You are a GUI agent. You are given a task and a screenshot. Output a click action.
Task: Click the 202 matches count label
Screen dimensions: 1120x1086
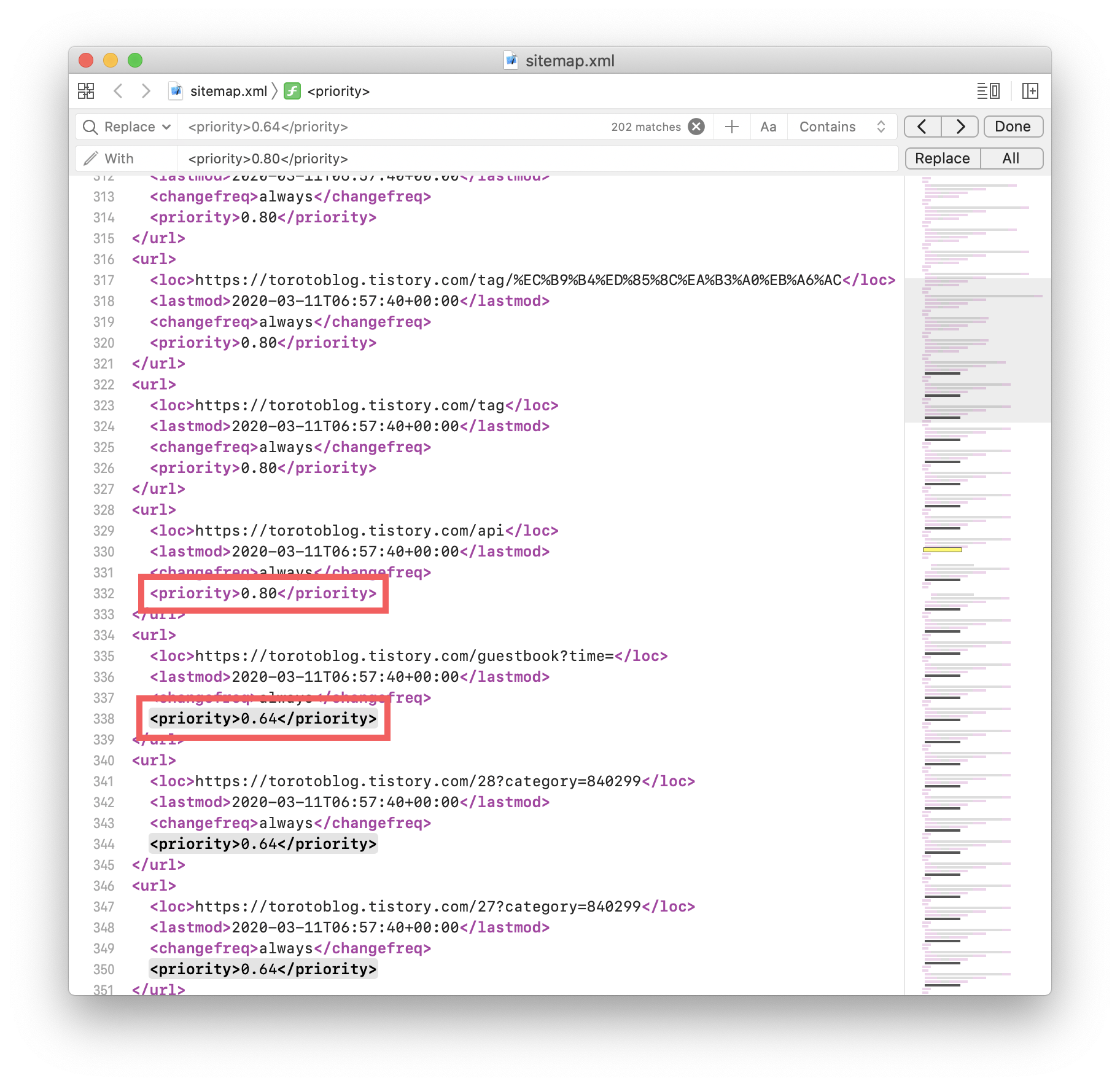tap(646, 127)
